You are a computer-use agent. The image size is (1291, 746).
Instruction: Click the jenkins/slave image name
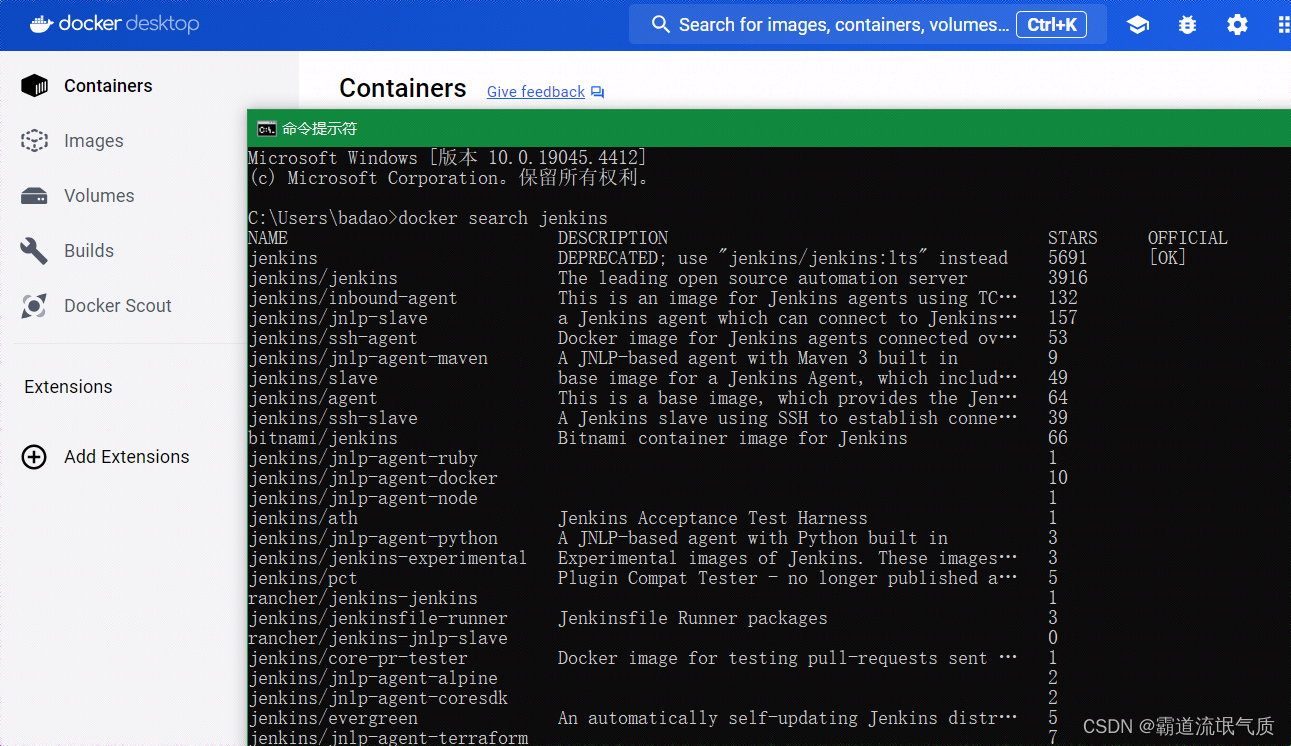tap(313, 378)
